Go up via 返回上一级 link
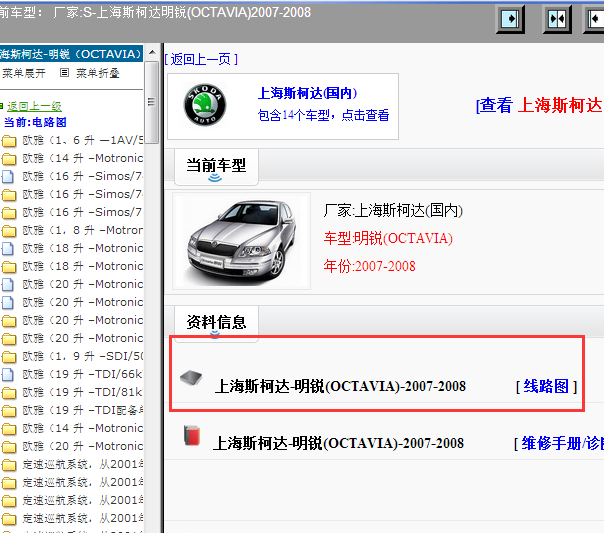 (34, 106)
